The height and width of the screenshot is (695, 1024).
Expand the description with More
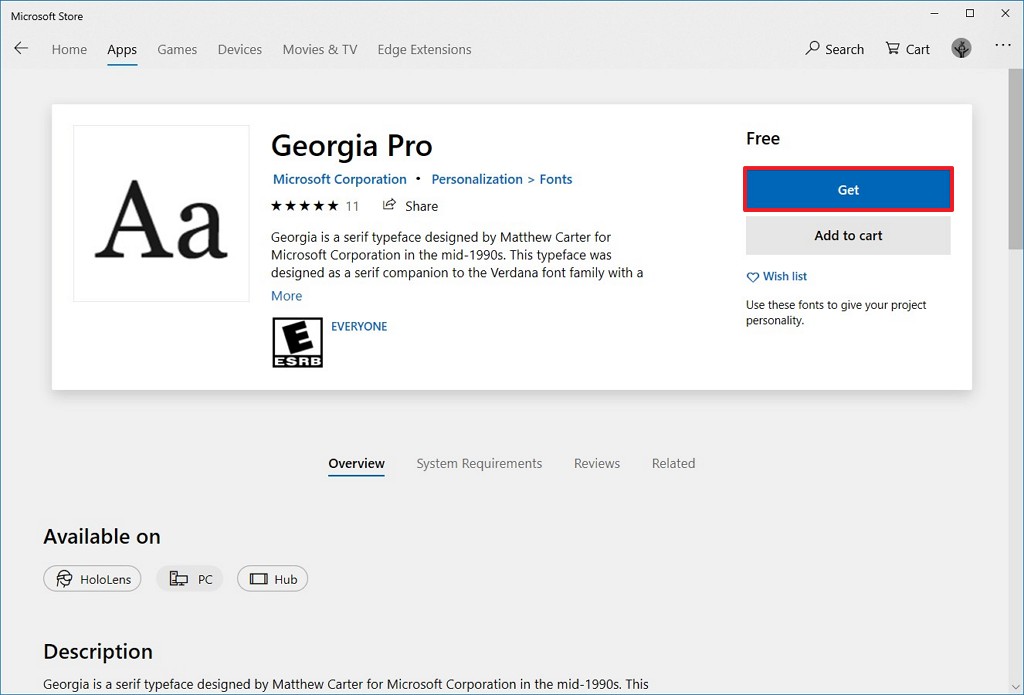pos(287,296)
